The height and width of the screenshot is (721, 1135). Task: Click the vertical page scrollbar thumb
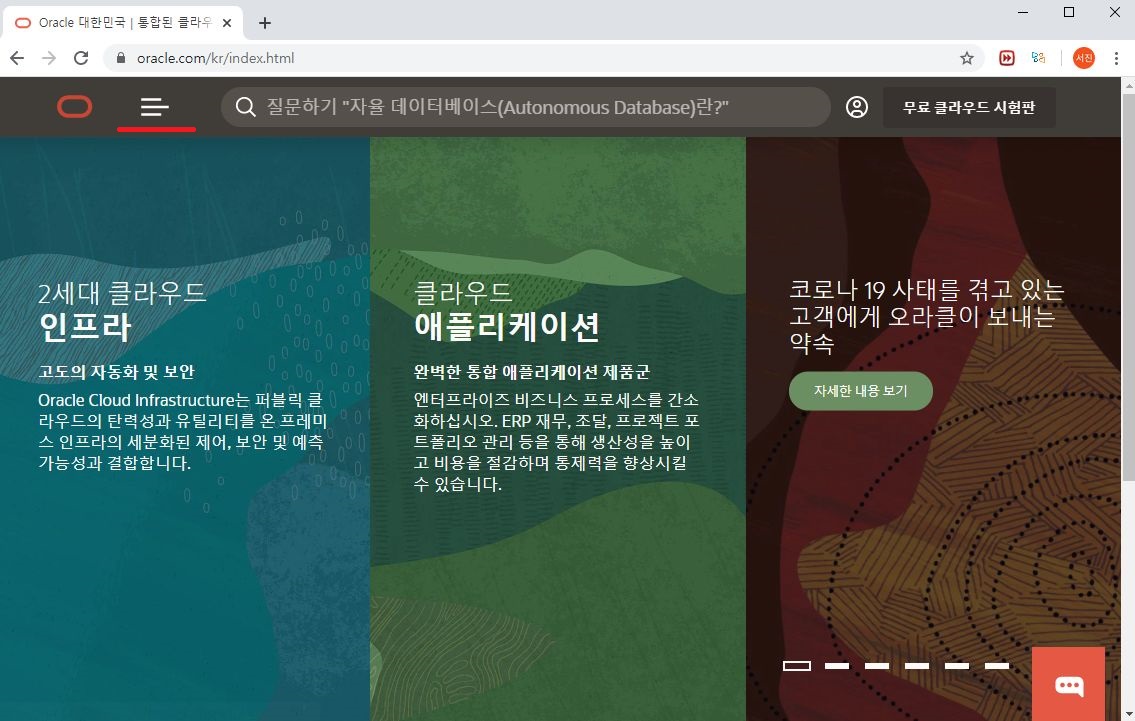click(1128, 286)
